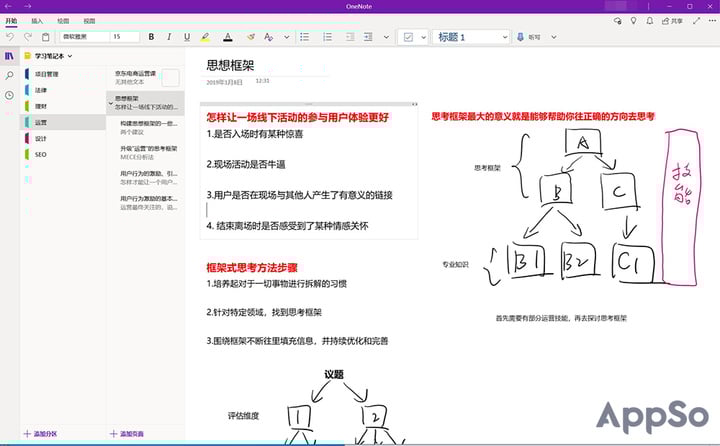Click the font size box showing 15
Viewport: 720px width, 446px height.
click(x=125, y=37)
